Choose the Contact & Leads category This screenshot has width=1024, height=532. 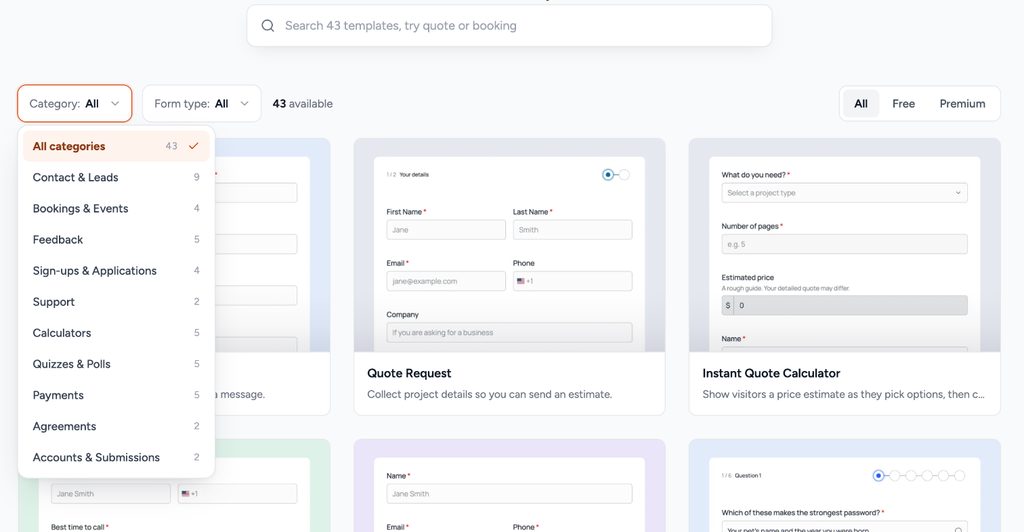(x=116, y=178)
